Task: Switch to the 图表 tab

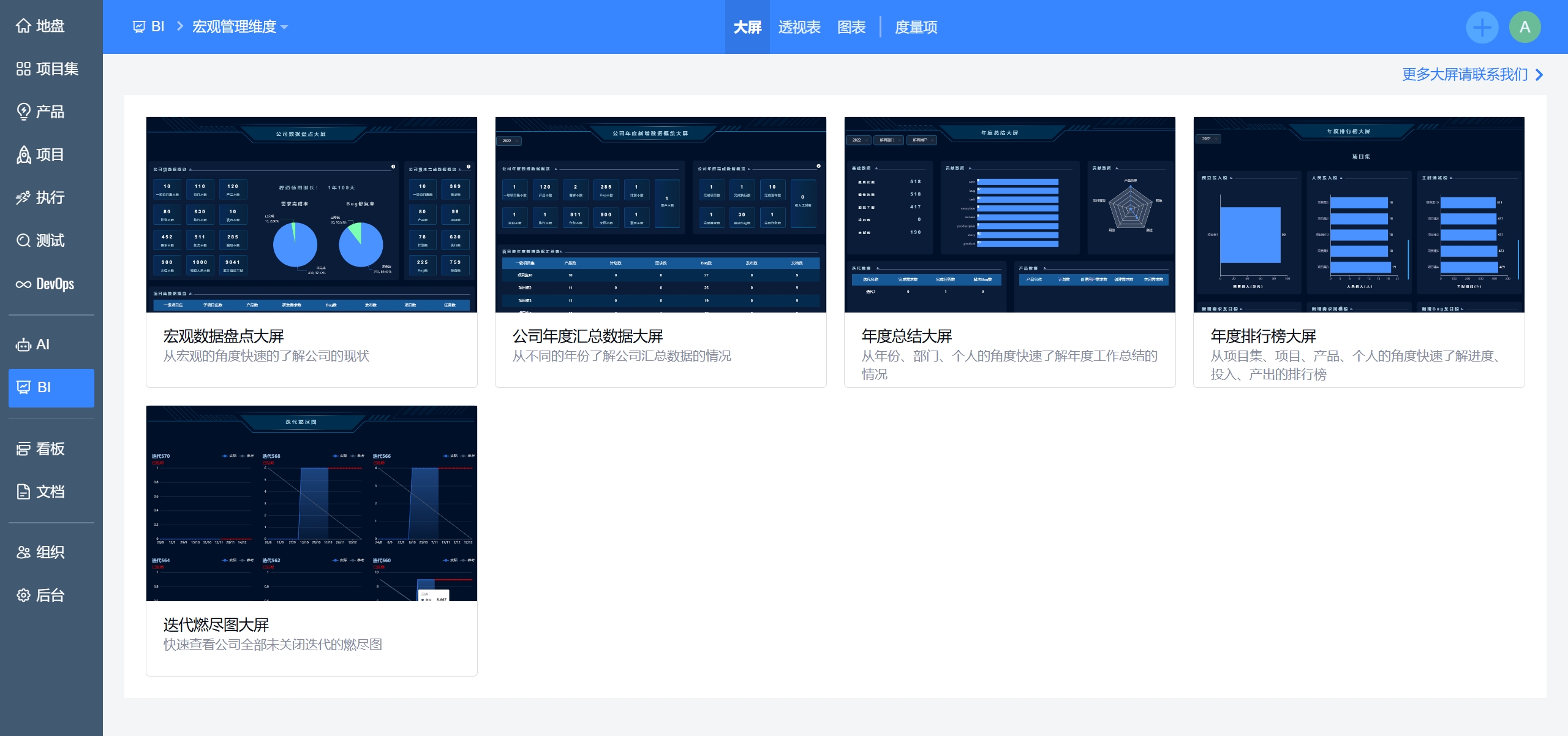Action: pyautogui.click(x=851, y=27)
